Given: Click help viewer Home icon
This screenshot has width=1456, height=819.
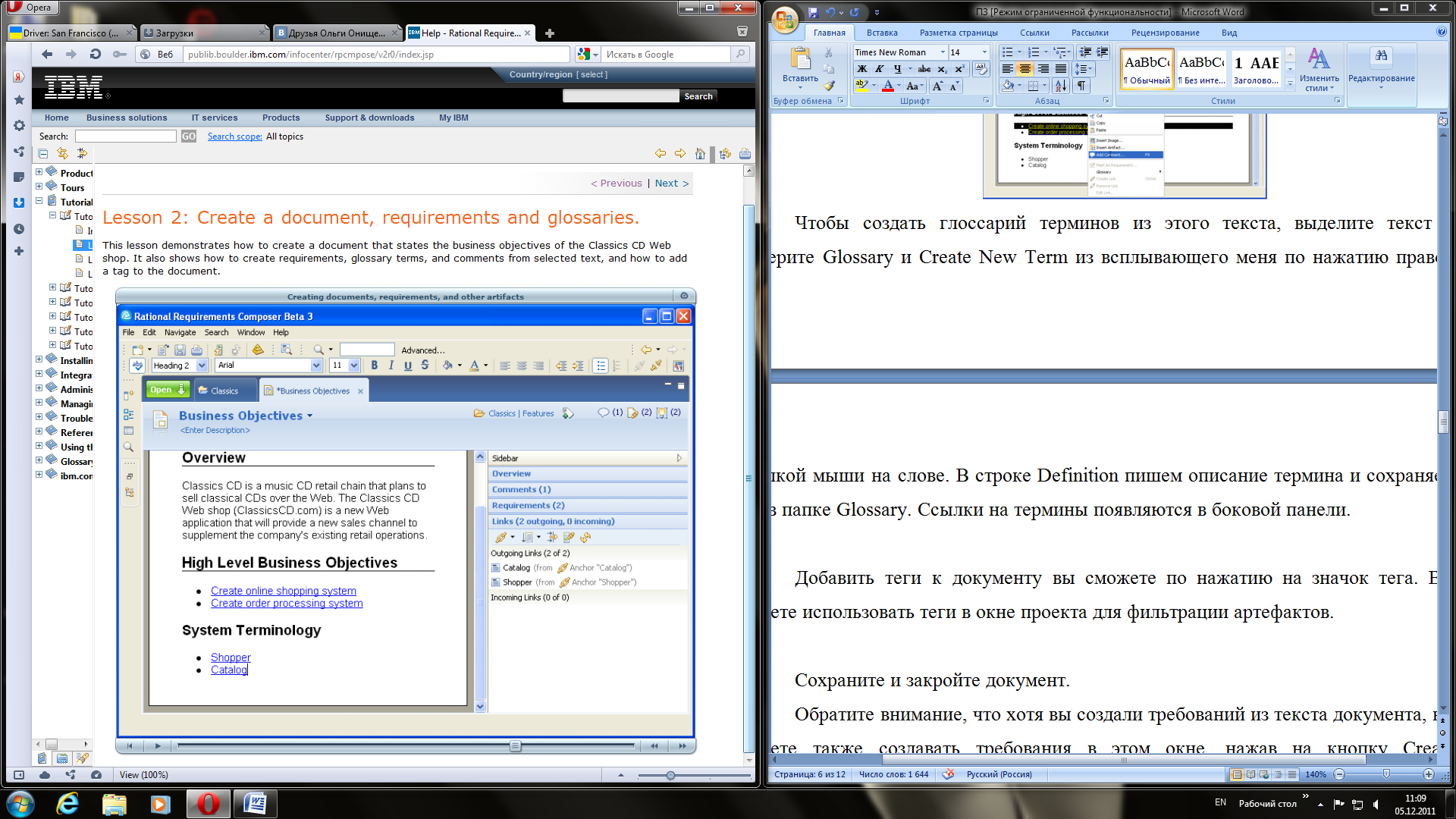Looking at the screenshot, I should pos(700,153).
